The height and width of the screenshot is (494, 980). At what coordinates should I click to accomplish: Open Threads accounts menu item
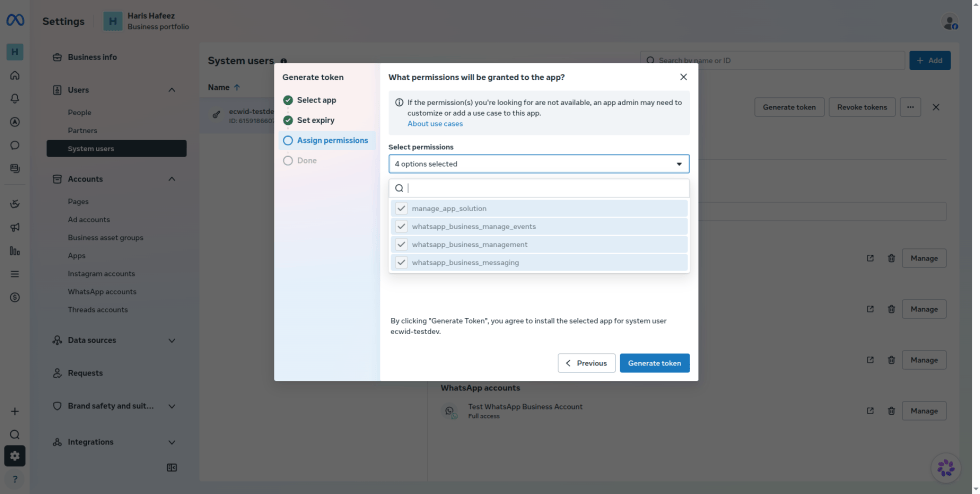coord(98,310)
